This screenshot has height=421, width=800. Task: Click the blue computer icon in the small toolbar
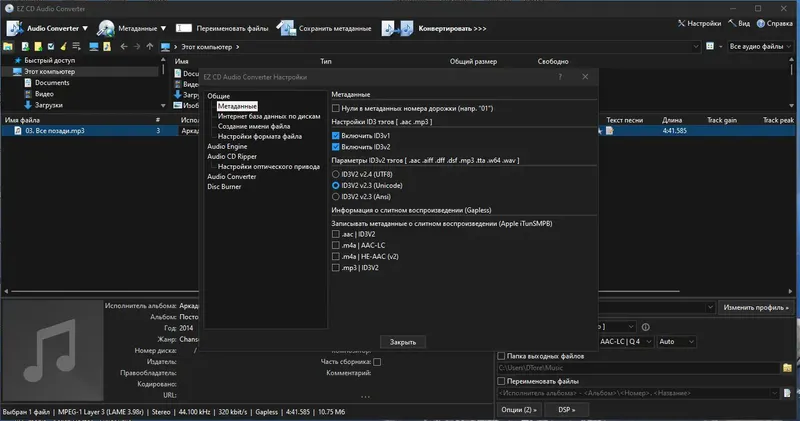coord(94,46)
